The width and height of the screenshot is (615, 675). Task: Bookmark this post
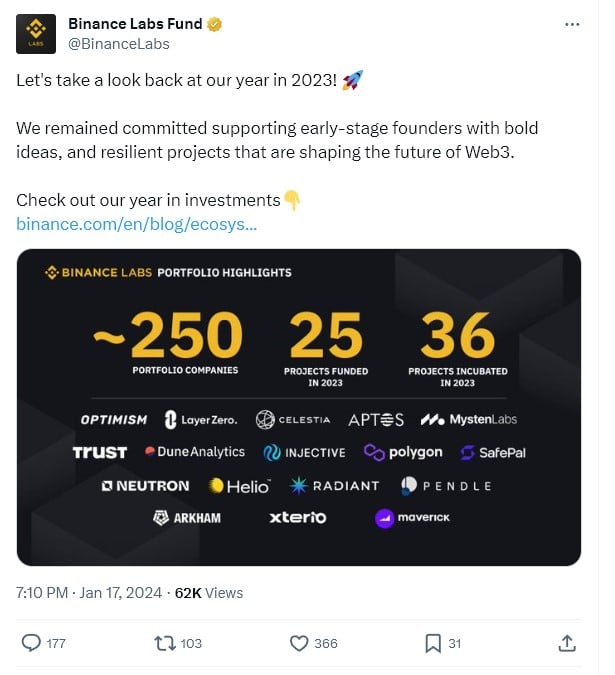(x=432, y=643)
